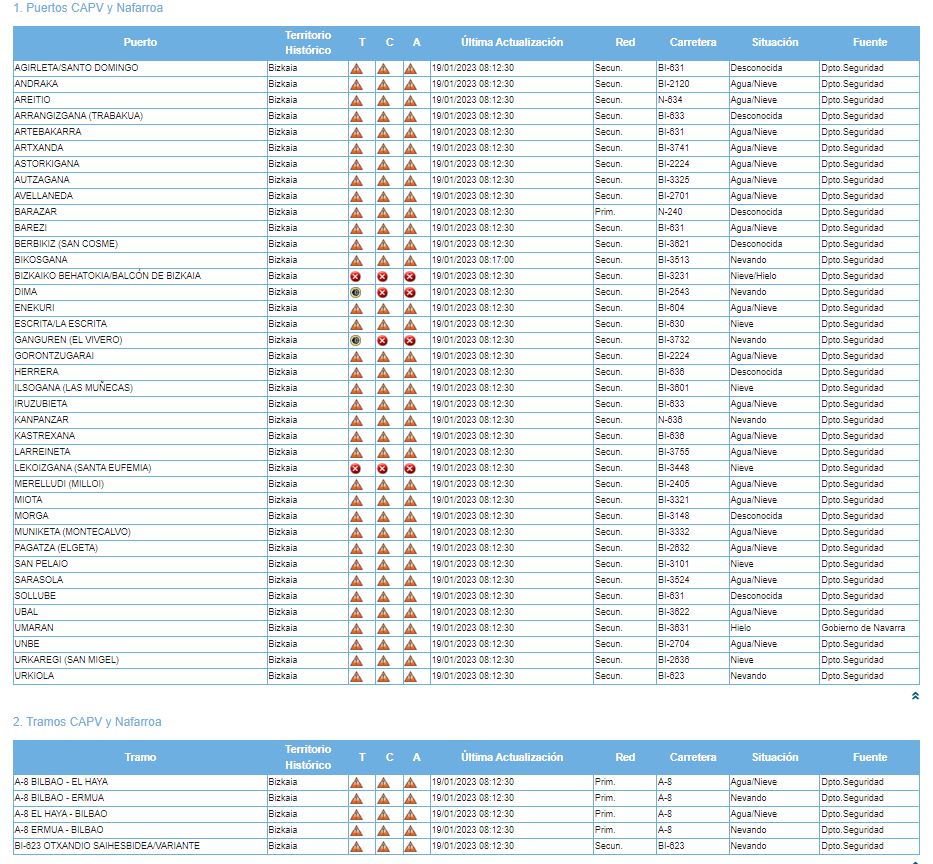Click red T-column icon for Lekoizgana (Santa Eufemia)
This screenshot has height=864, width=933.
[356, 468]
